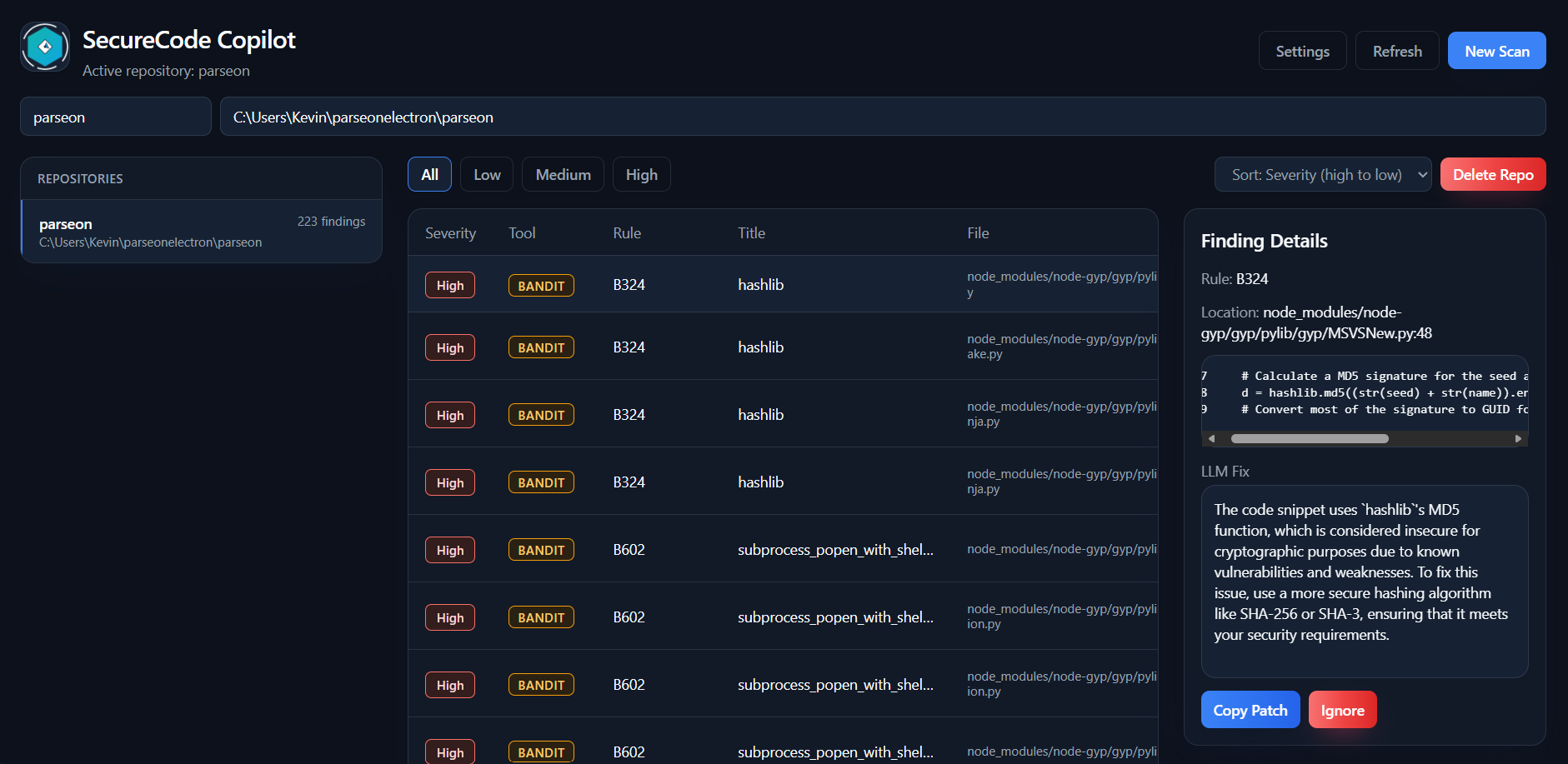Select the All severity filter
The height and width of the screenshot is (764, 1568).
coord(429,174)
